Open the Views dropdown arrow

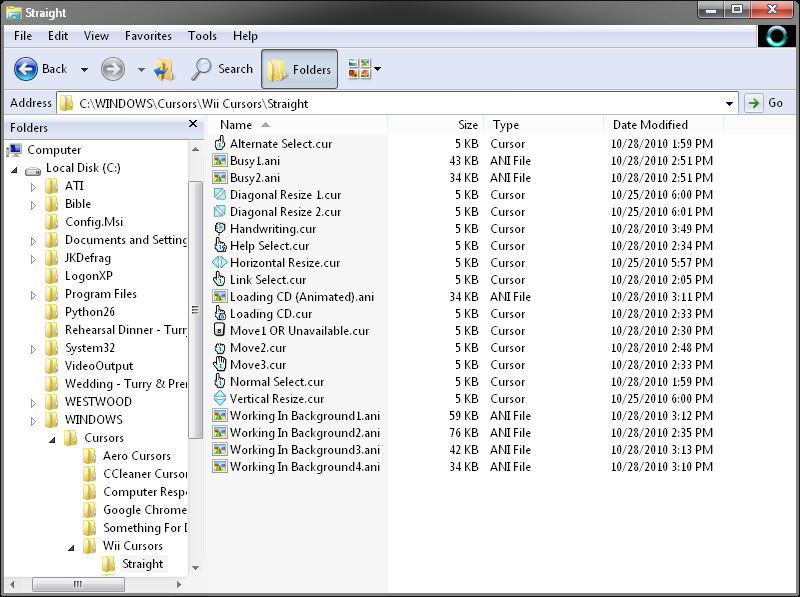point(377,69)
